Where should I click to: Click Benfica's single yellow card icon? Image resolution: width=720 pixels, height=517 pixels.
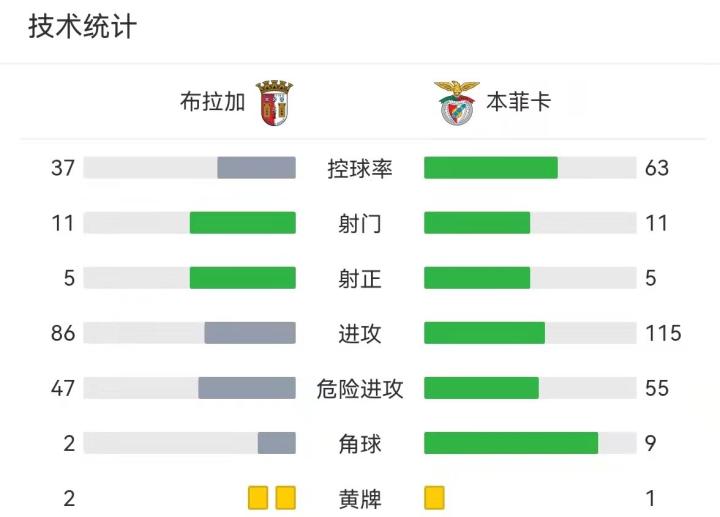pyautogui.click(x=434, y=497)
